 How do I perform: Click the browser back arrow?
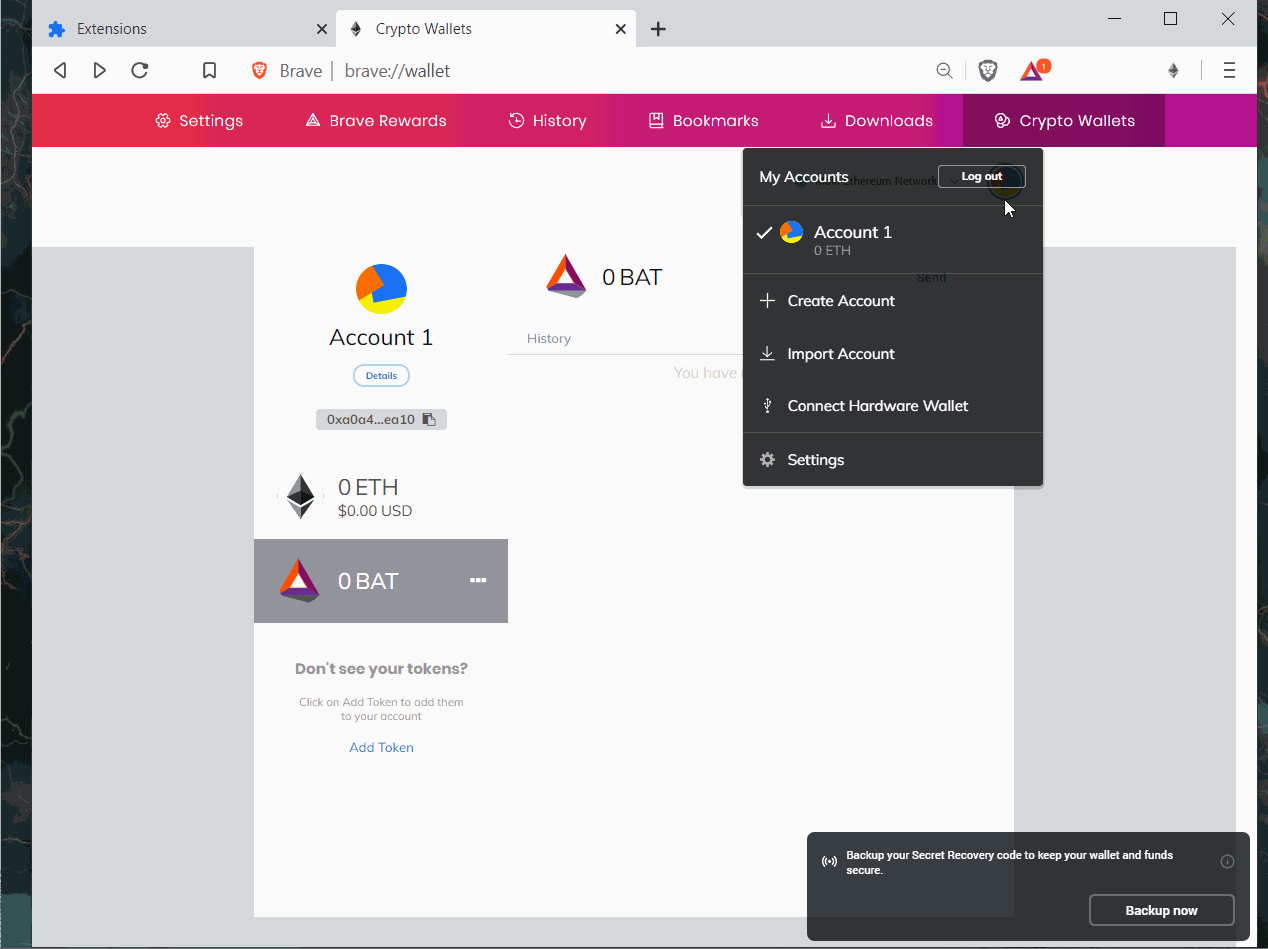pos(60,70)
